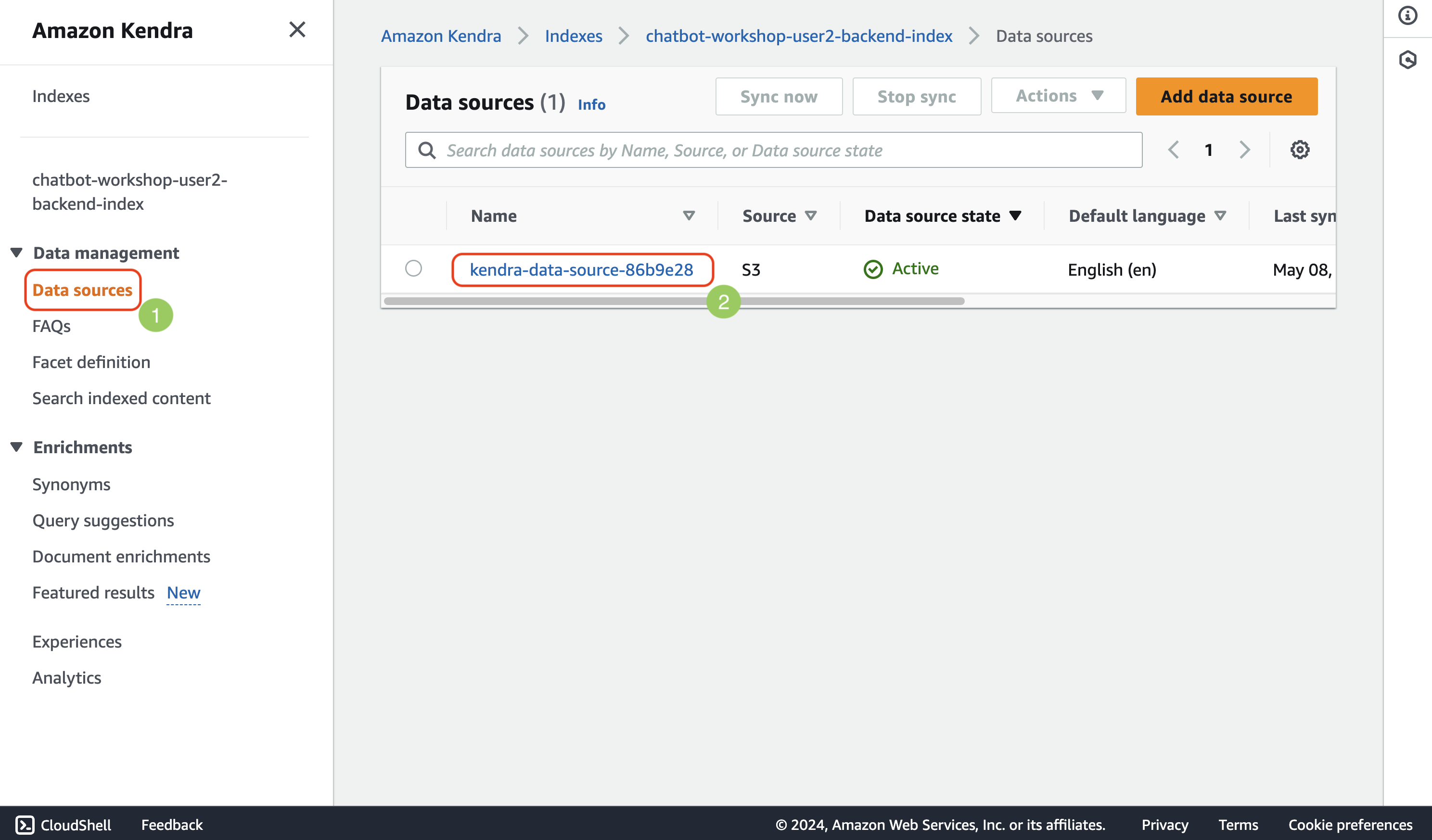The image size is (1432, 840).
Task: Select the kendra-data-source-86b9e28 radio button
Action: (x=413, y=268)
